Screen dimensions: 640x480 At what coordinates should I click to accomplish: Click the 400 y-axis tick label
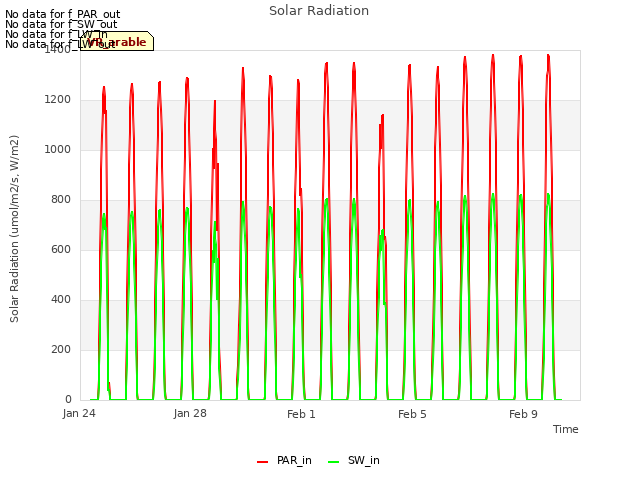tap(61, 300)
